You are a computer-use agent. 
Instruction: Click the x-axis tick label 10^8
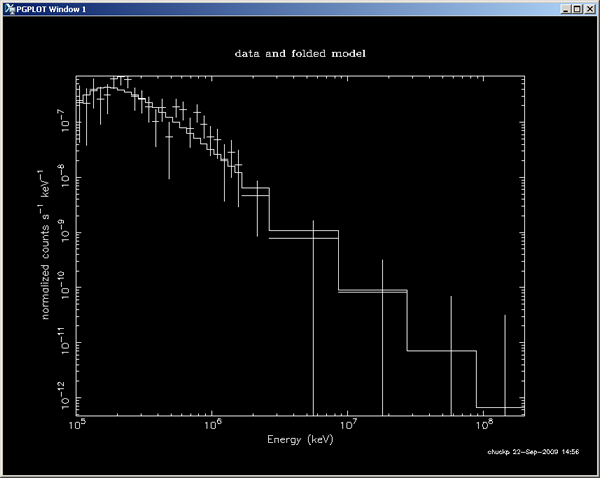(484, 424)
